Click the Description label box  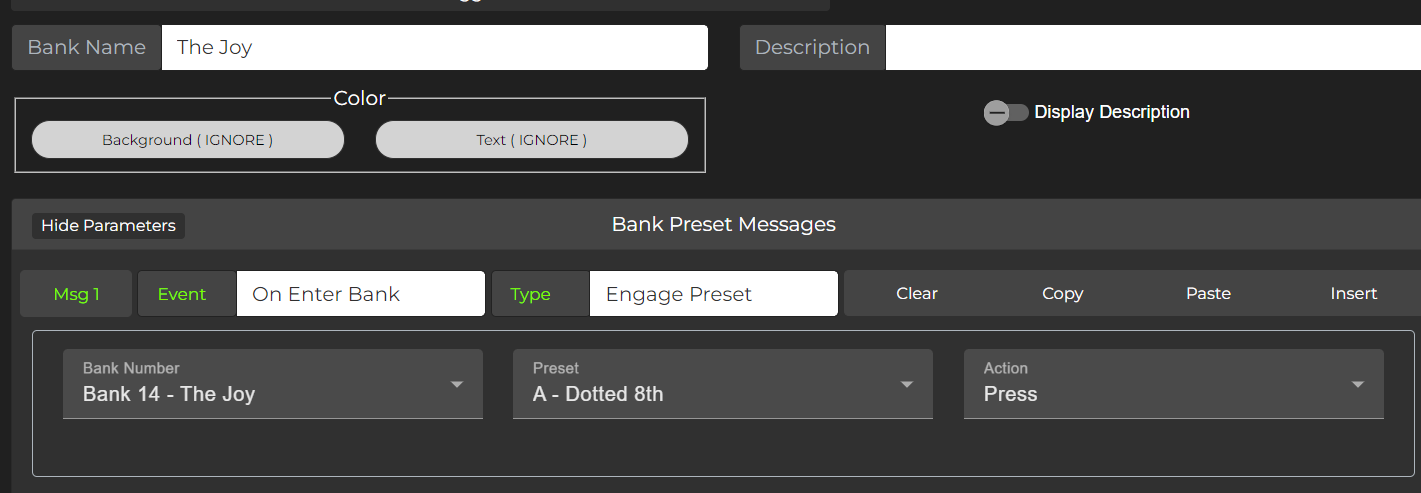coord(812,48)
